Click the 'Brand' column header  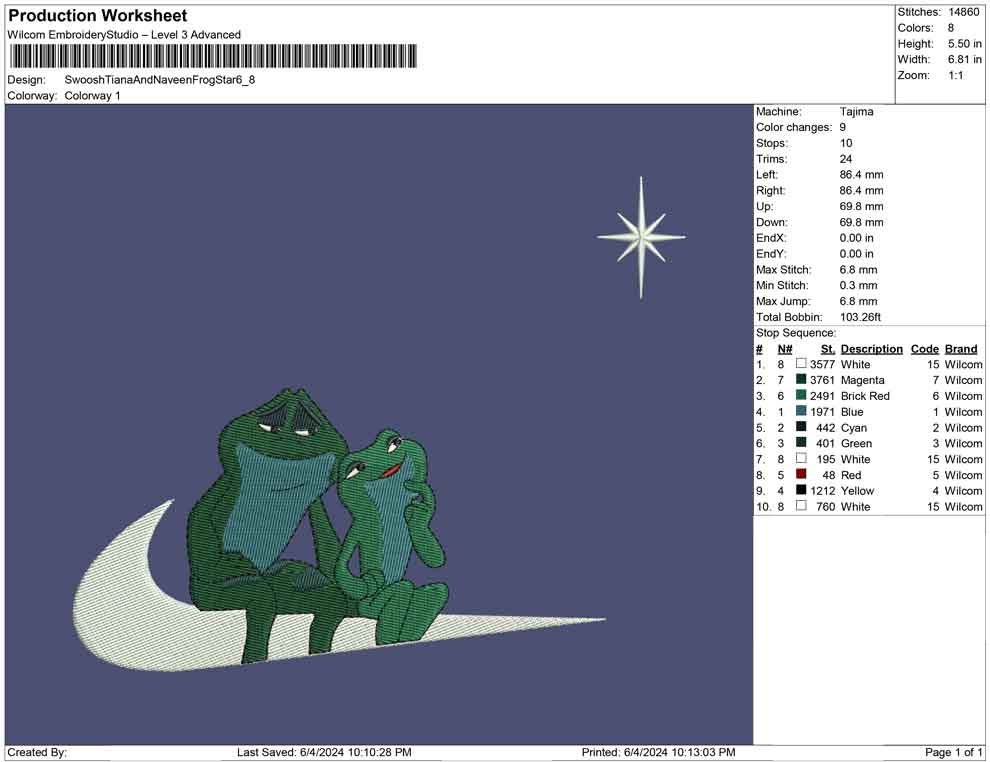tap(961, 349)
